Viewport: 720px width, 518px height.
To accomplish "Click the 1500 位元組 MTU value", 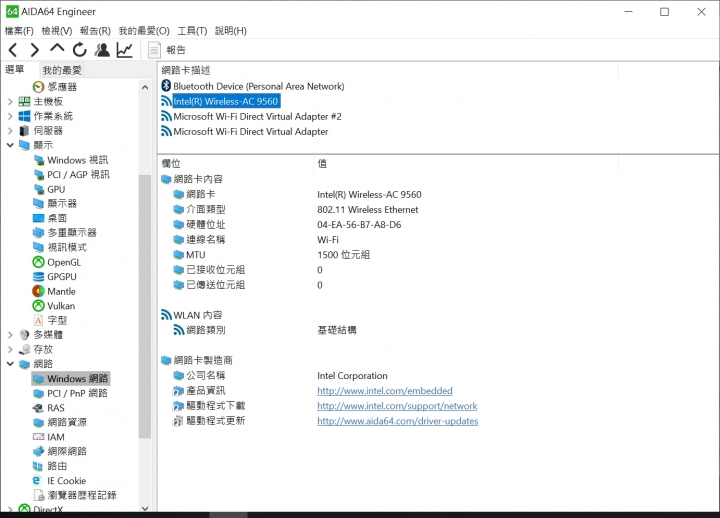I will pyautogui.click(x=343, y=255).
